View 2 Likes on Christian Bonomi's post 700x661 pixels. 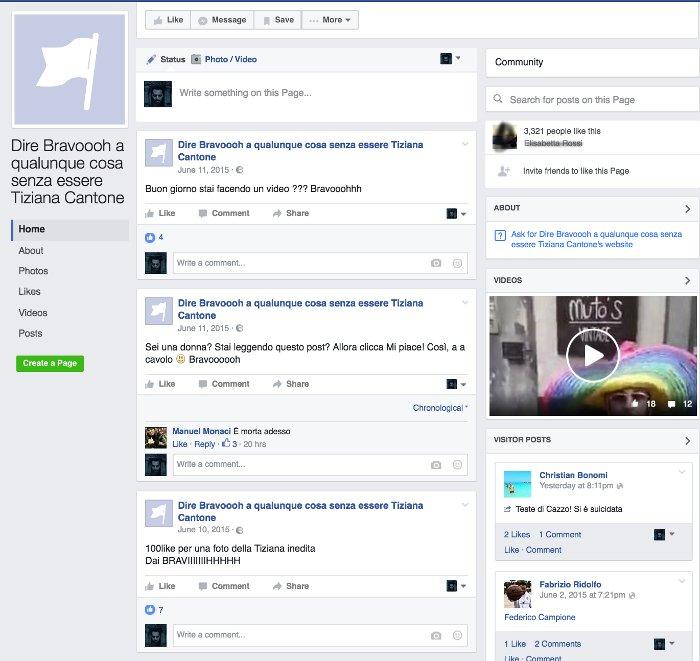tap(517, 534)
